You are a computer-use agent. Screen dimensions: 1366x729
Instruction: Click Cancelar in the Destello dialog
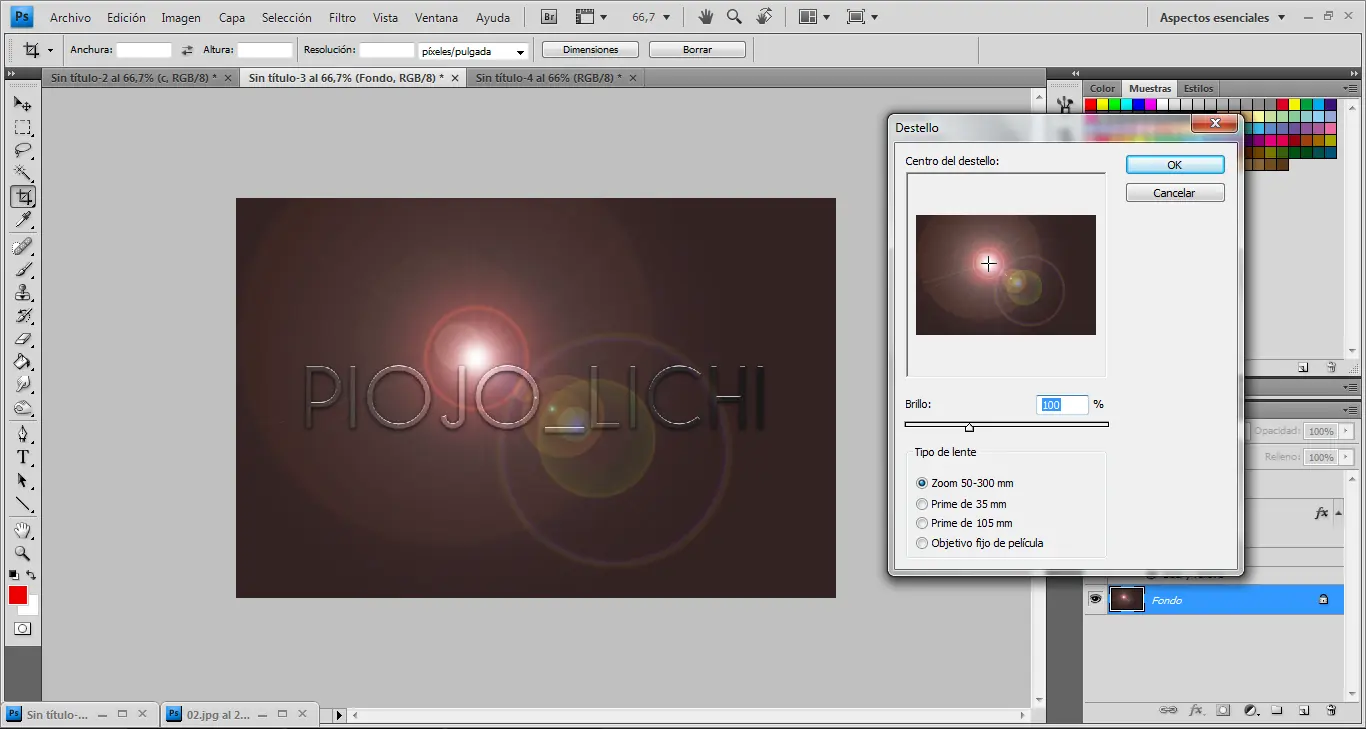click(x=1174, y=193)
